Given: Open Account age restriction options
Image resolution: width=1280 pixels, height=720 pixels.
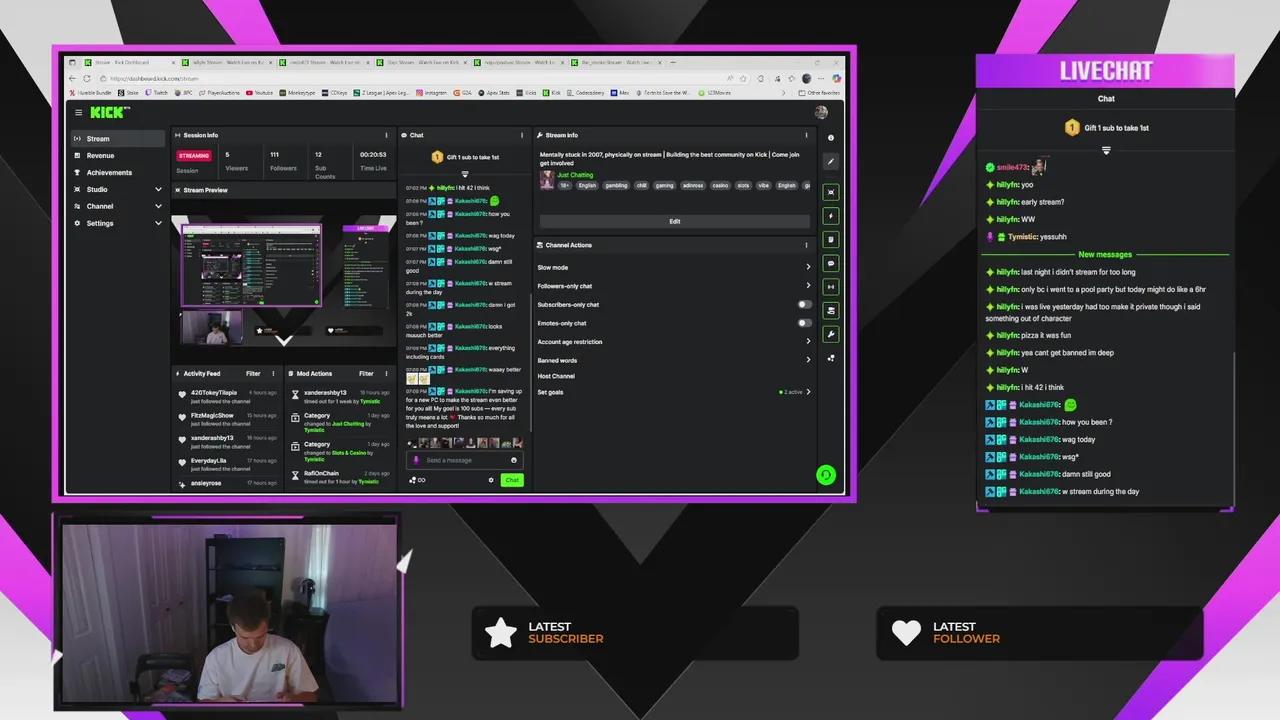Looking at the screenshot, I should (x=674, y=342).
